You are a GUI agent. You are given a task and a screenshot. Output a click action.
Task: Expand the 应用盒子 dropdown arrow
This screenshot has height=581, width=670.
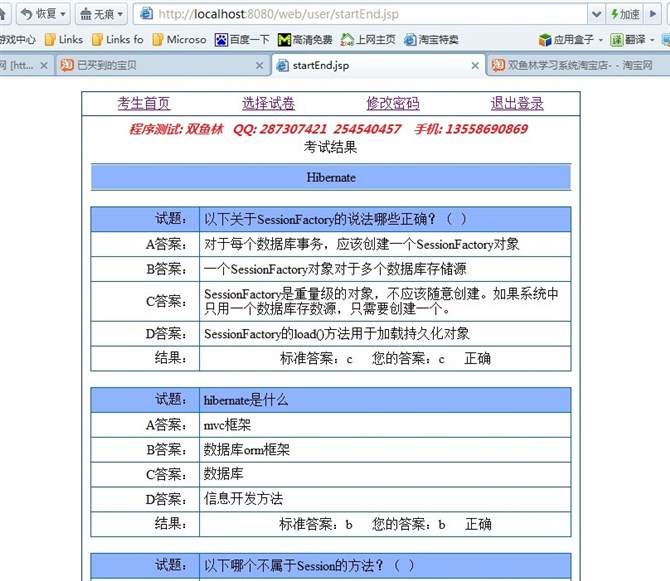[600, 40]
